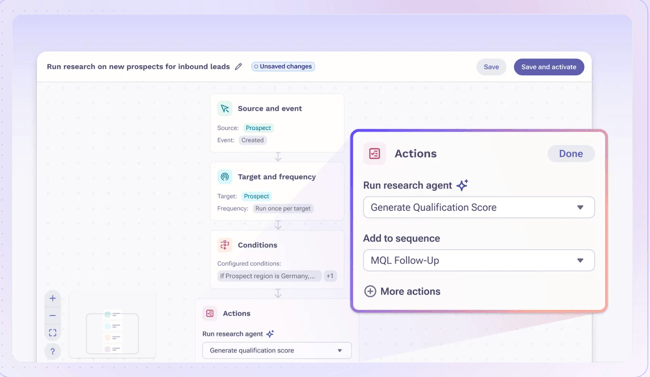Click the Save and activate button
650x377 pixels.
point(549,67)
